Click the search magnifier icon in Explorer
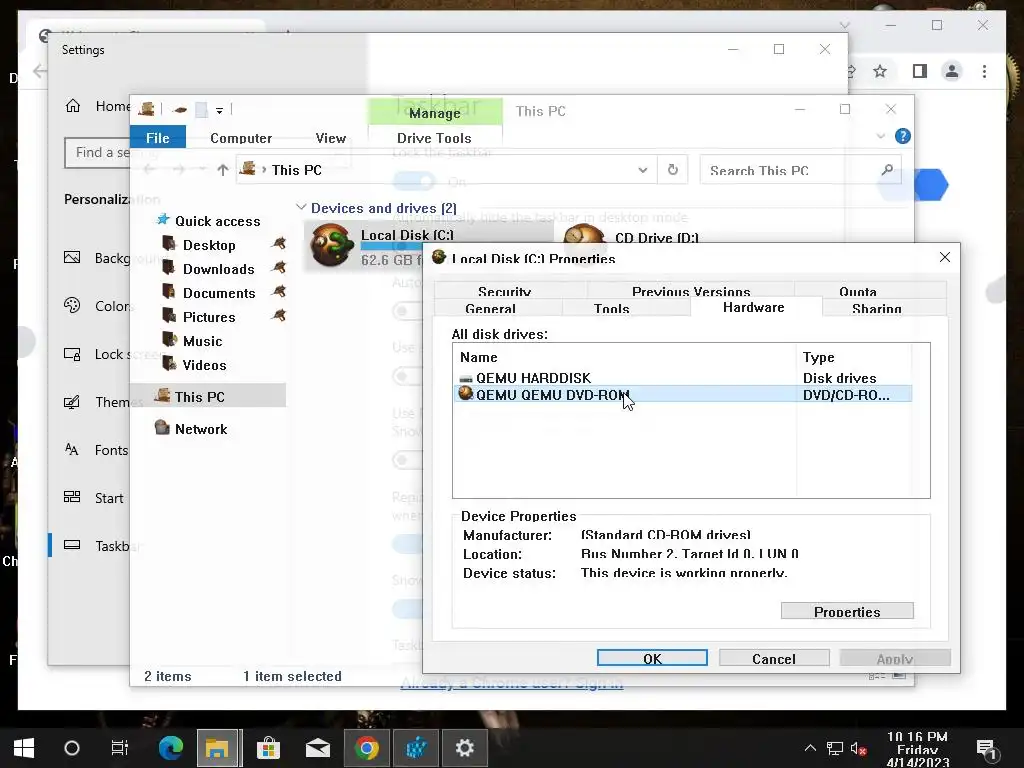This screenshot has width=1024, height=768. [x=886, y=170]
